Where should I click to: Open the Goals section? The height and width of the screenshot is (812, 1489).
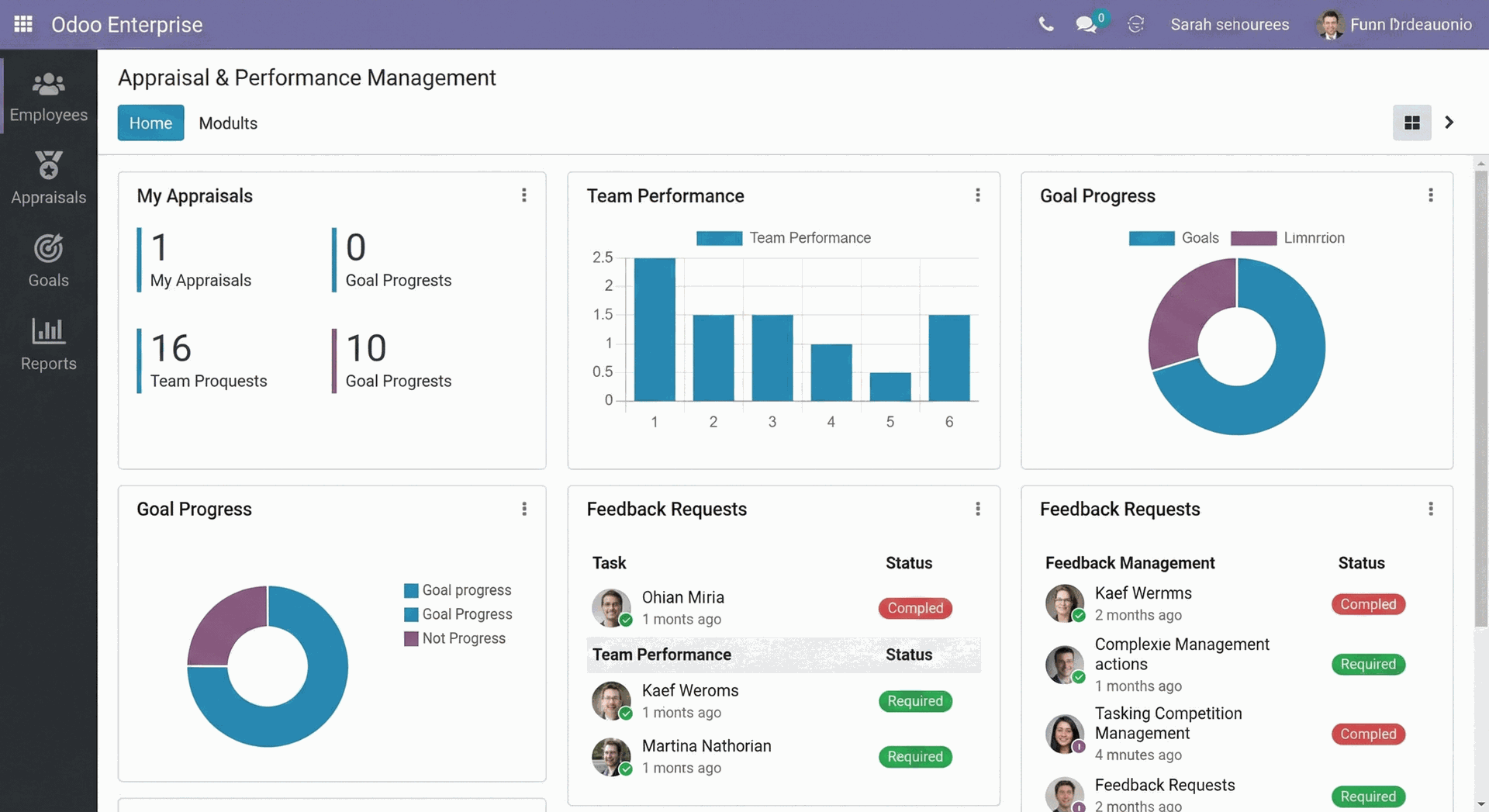coord(48,260)
